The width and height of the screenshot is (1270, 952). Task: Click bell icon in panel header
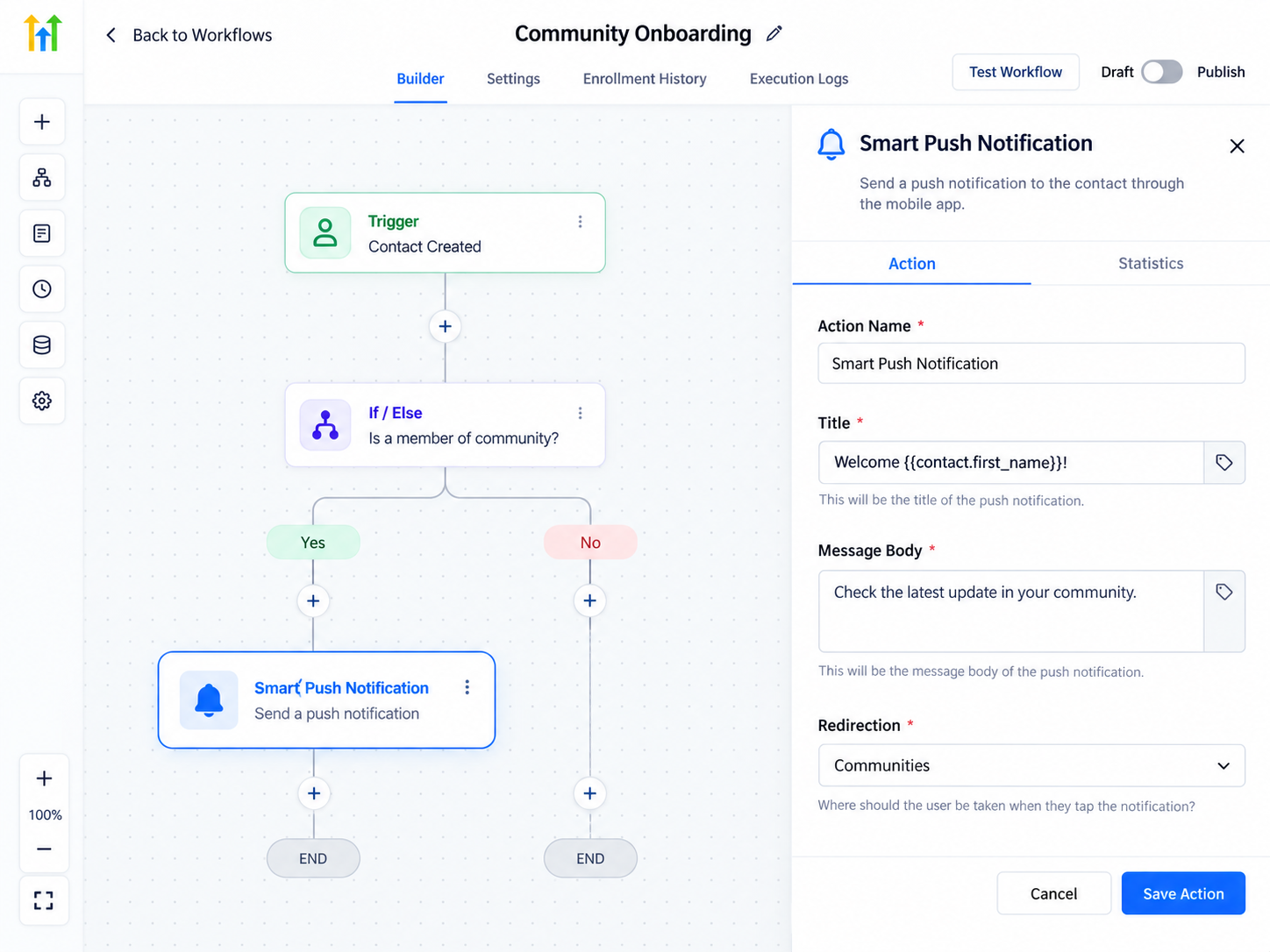pyautogui.click(x=831, y=144)
